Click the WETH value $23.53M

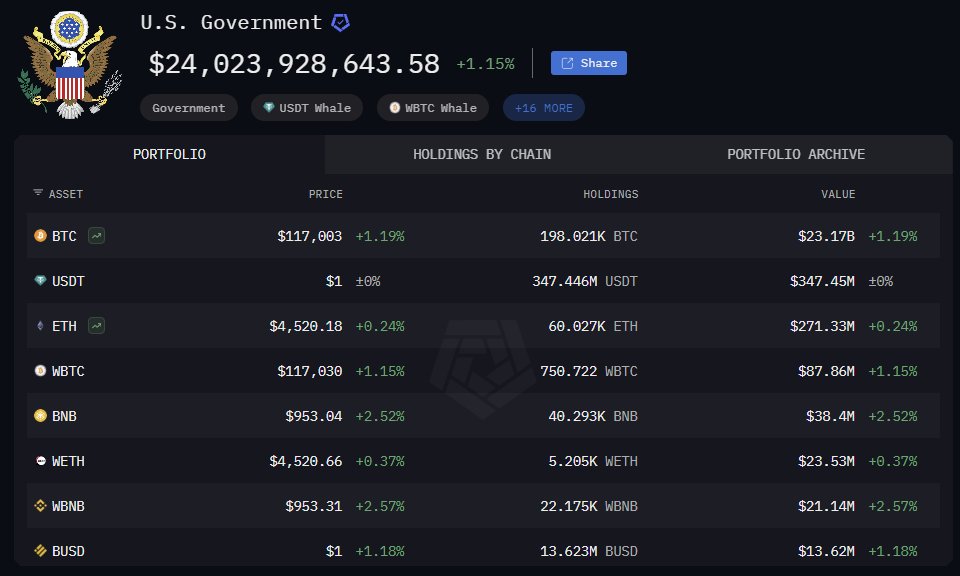pyautogui.click(x=826, y=462)
